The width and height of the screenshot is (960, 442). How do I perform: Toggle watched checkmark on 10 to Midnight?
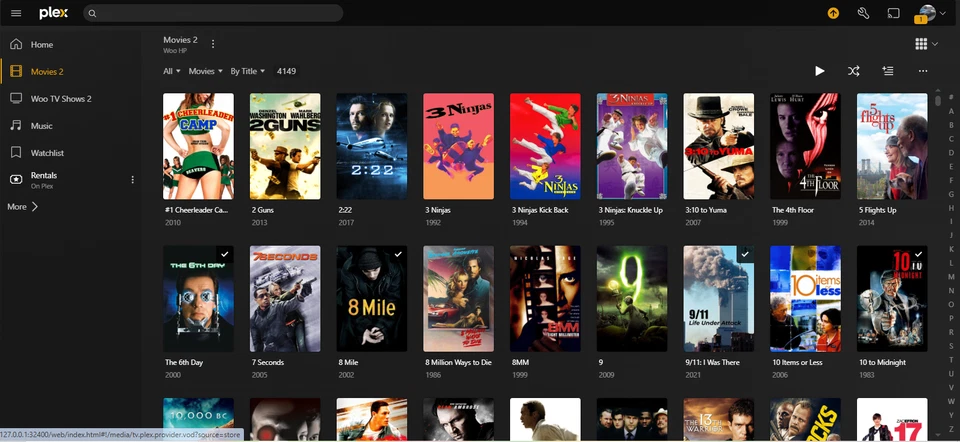click(x=918, y=254)
